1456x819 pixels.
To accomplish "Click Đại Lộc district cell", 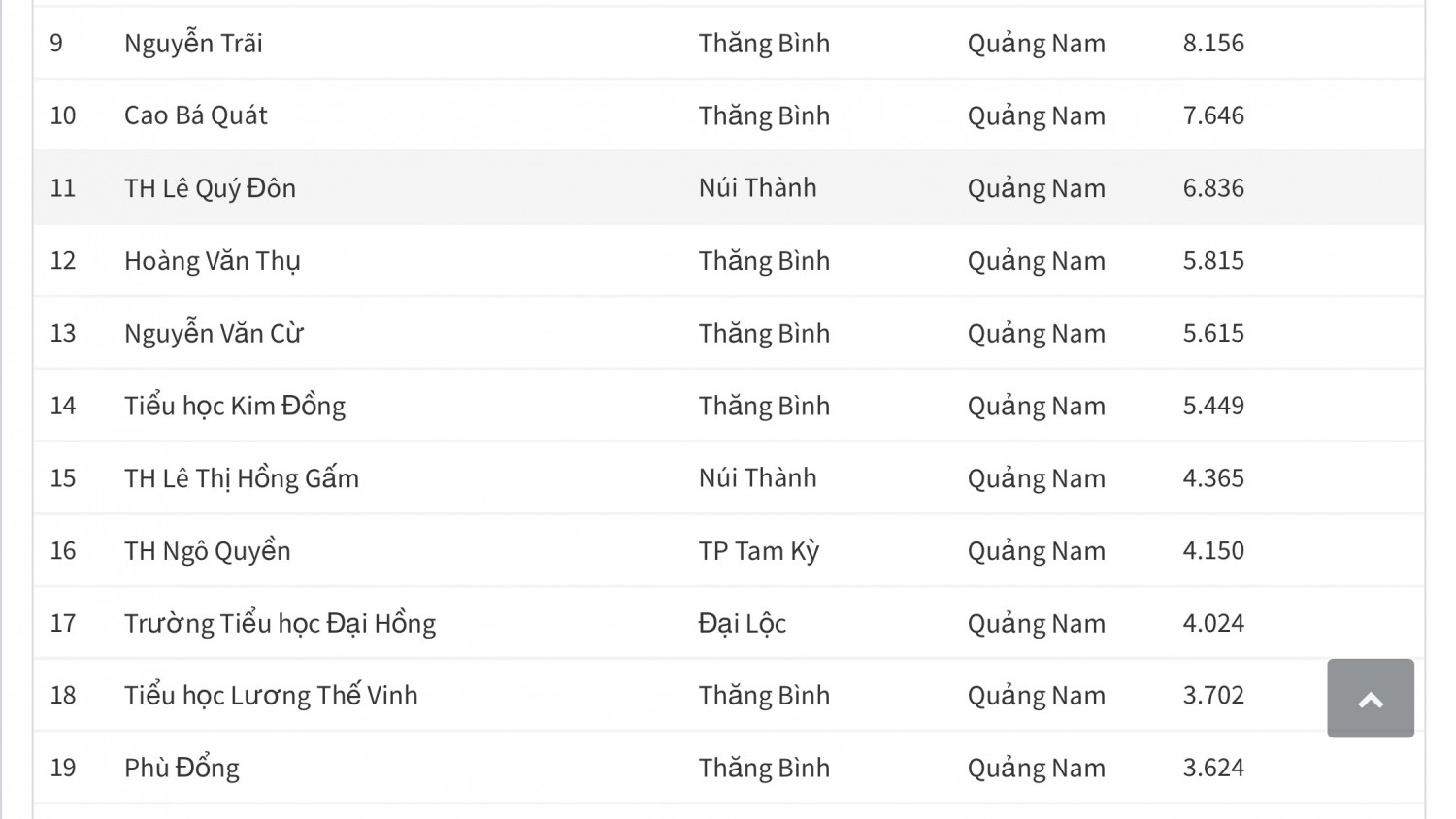I will click(x=742, y=623).
